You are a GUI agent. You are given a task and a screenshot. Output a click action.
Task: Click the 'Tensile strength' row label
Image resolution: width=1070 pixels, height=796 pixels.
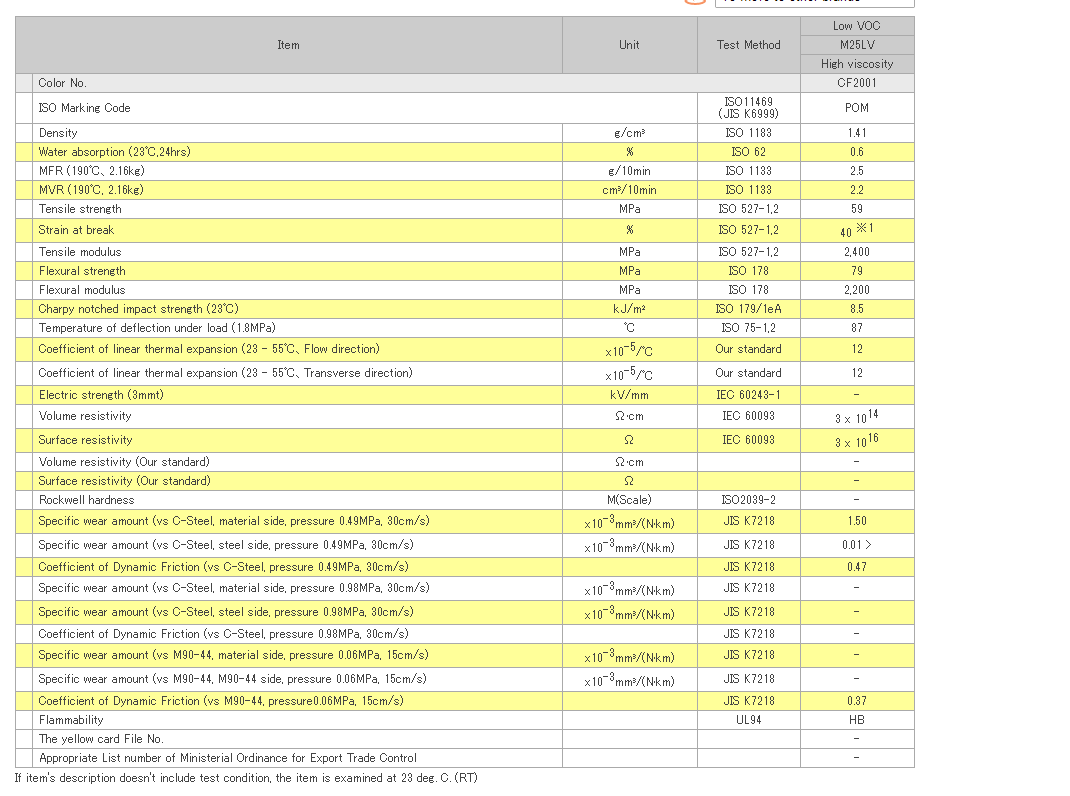80,210
